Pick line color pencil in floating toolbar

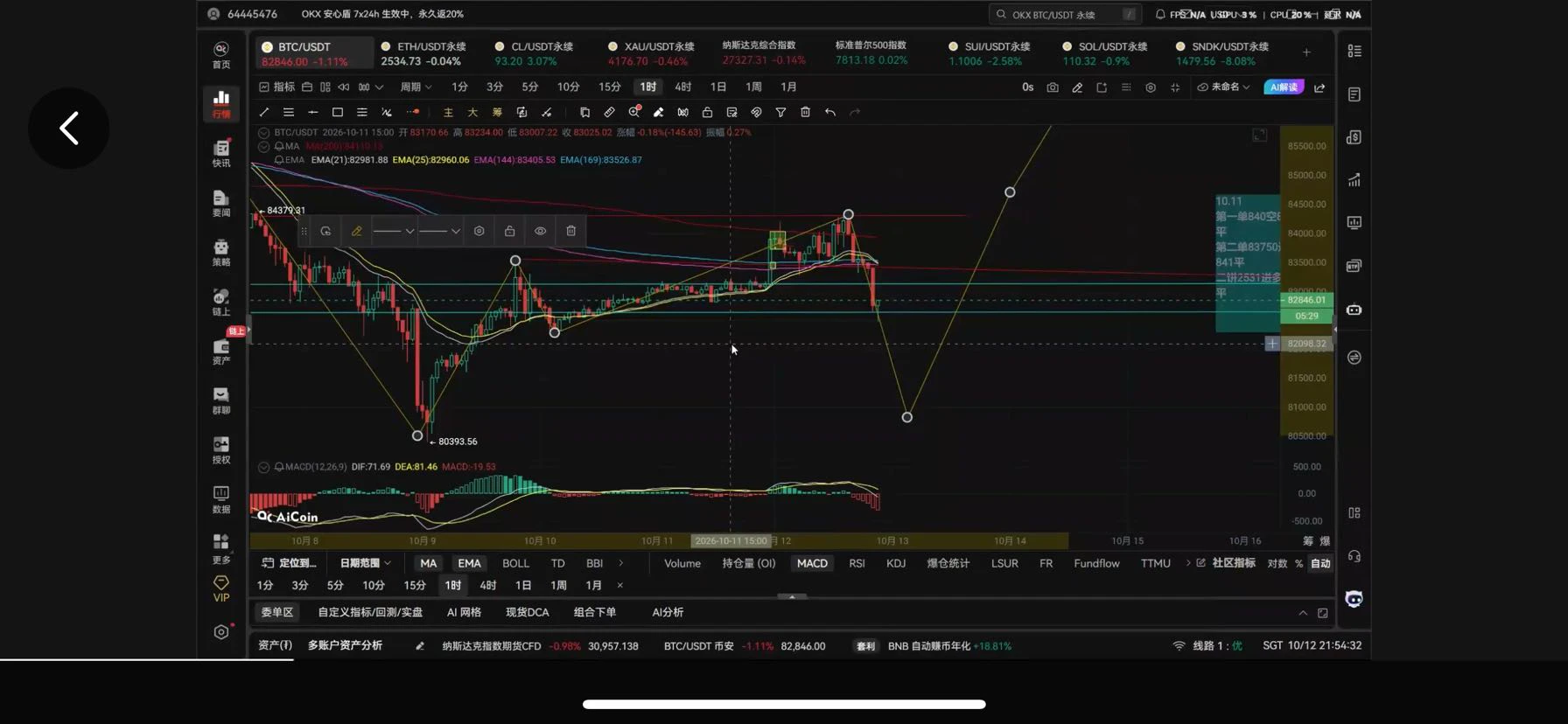tap(356, 231)
